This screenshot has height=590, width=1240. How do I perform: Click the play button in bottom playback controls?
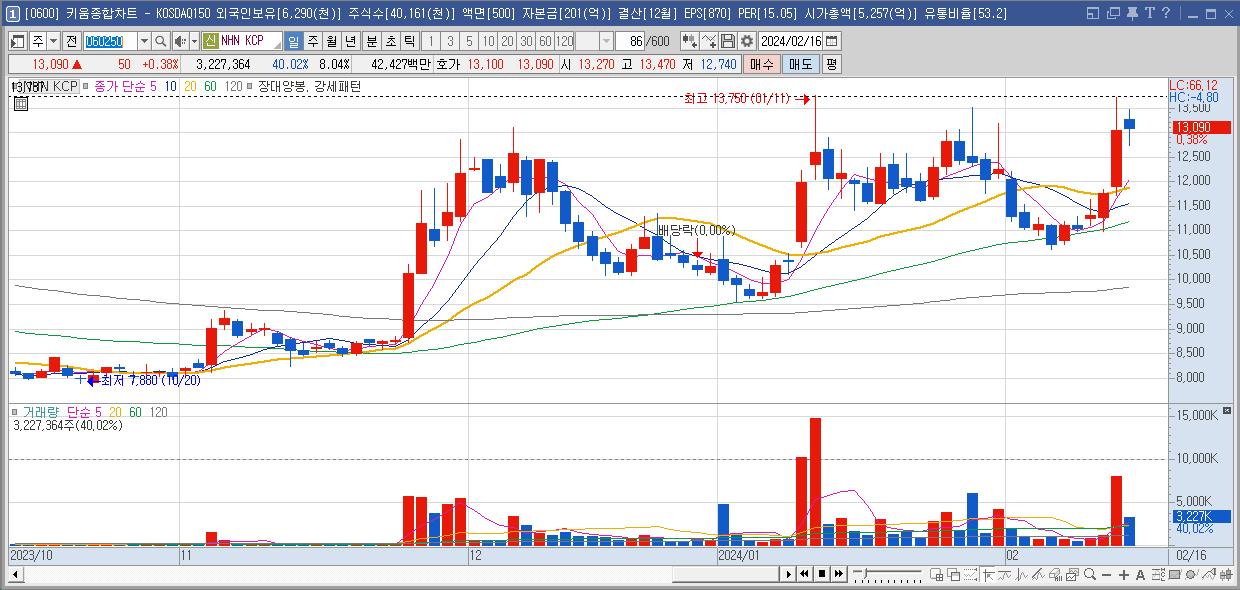788,574
